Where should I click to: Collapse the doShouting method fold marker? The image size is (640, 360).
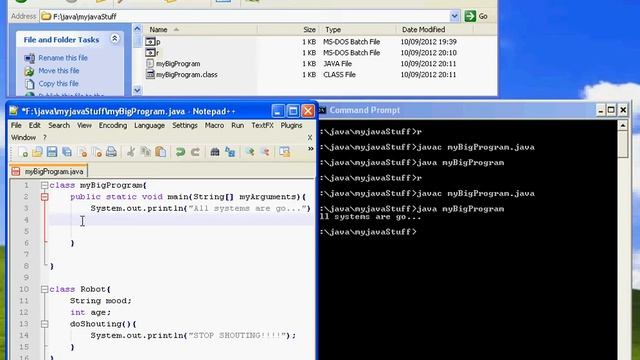(x=44, y=324)
